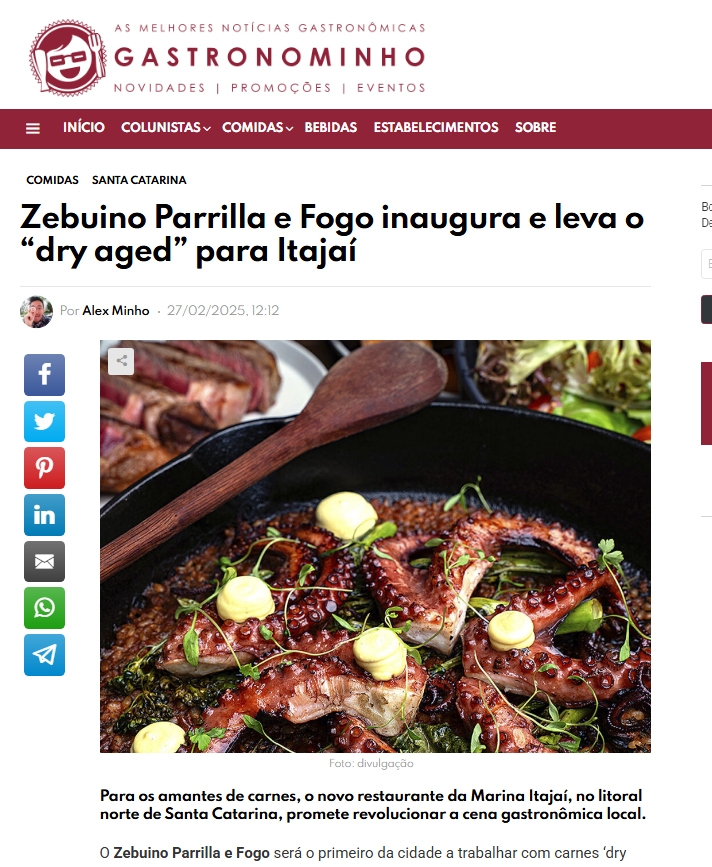Pin article on Pinterest
Screen dimensions: 712x867
[44, 468]
